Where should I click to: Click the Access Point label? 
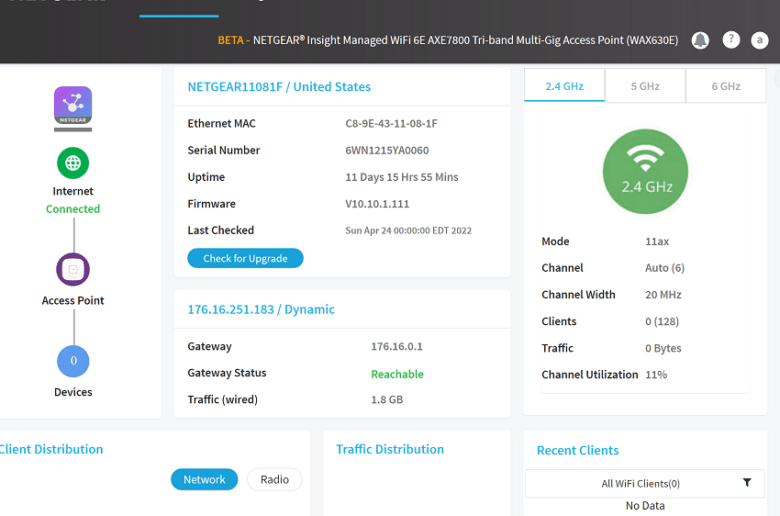[x=73, y=301]
